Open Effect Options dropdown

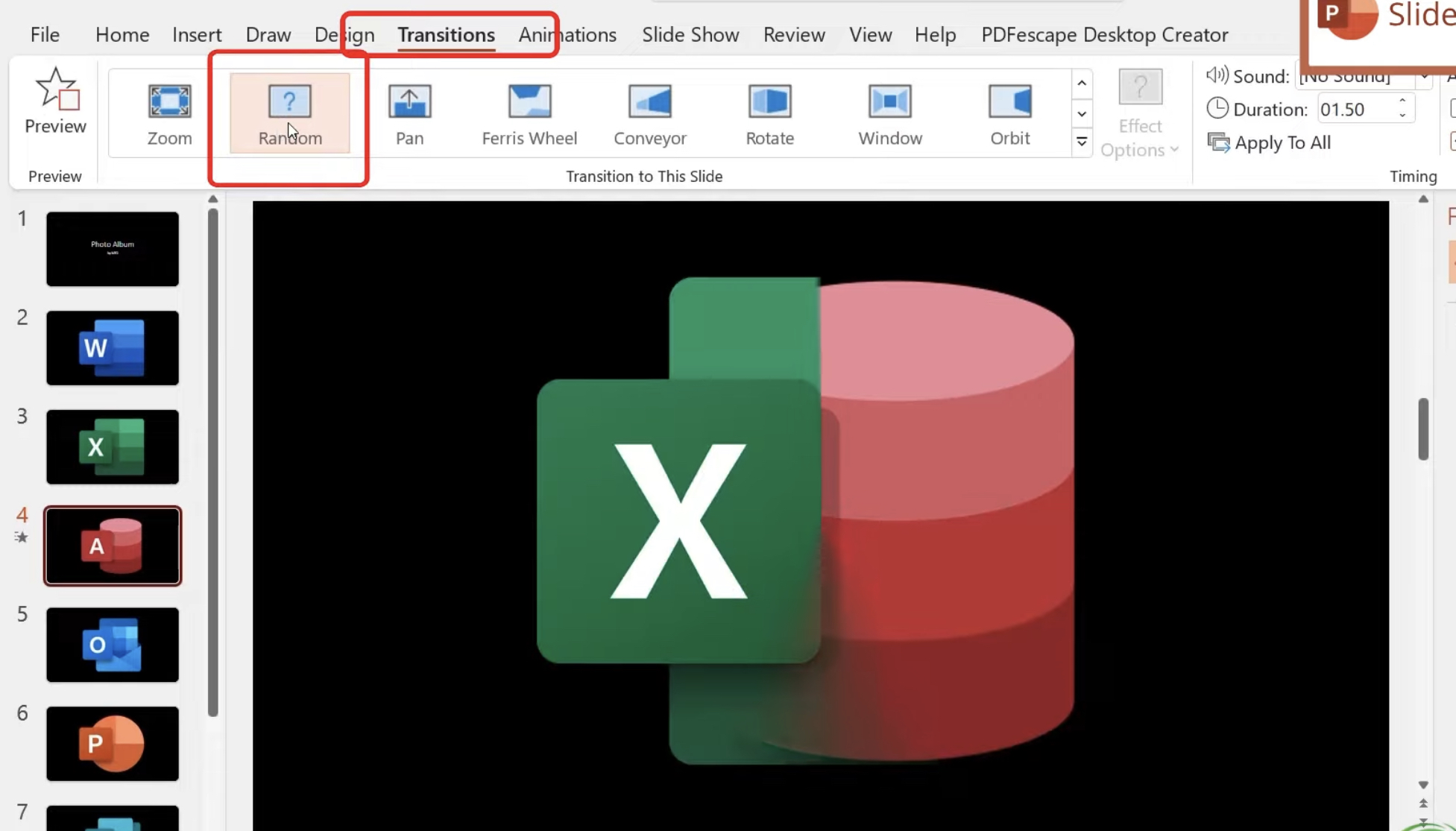[x=1140, y=115]
